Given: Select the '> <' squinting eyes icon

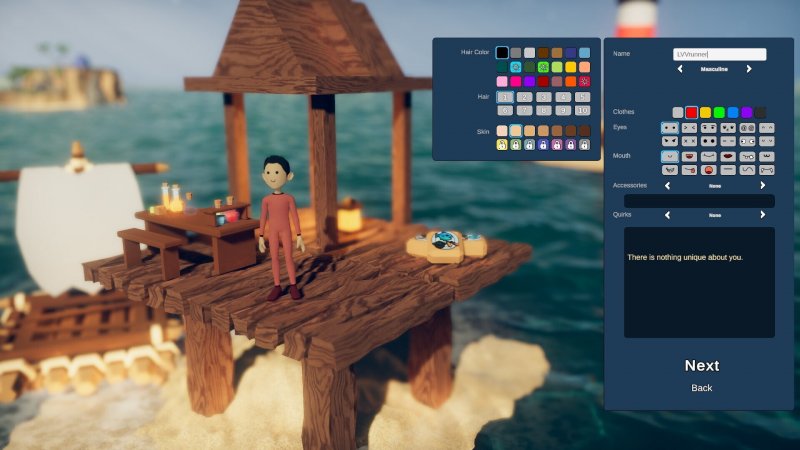Looking at the screenshot, I should [x=689, y=128].
